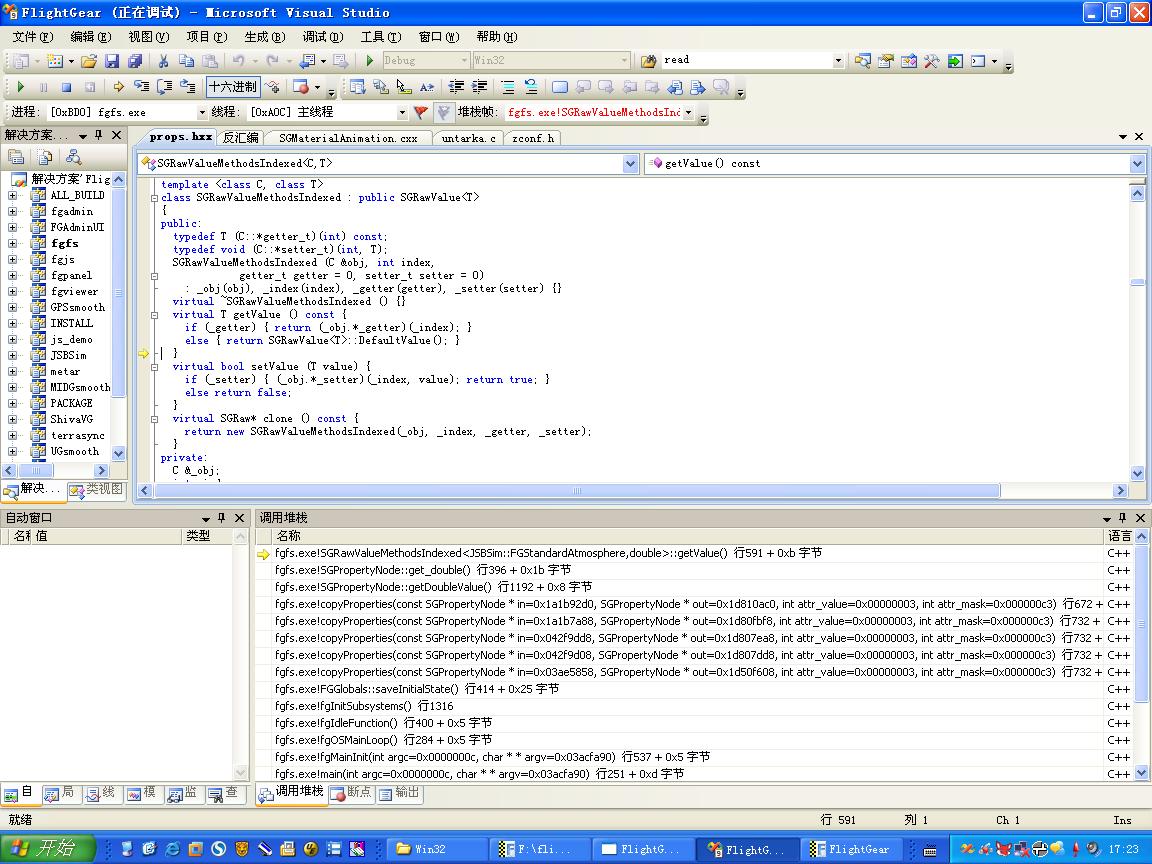Click the Save All stacked floppies icon
The image size is (1152, 864).
[x=135, y=61]
